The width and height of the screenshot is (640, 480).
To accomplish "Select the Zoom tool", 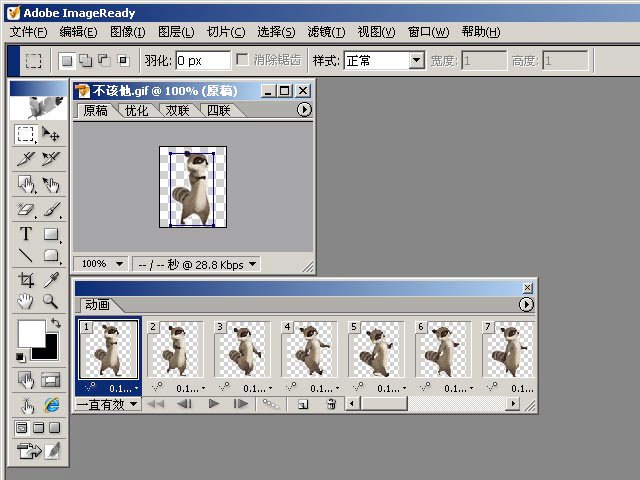I will (51, 301).
